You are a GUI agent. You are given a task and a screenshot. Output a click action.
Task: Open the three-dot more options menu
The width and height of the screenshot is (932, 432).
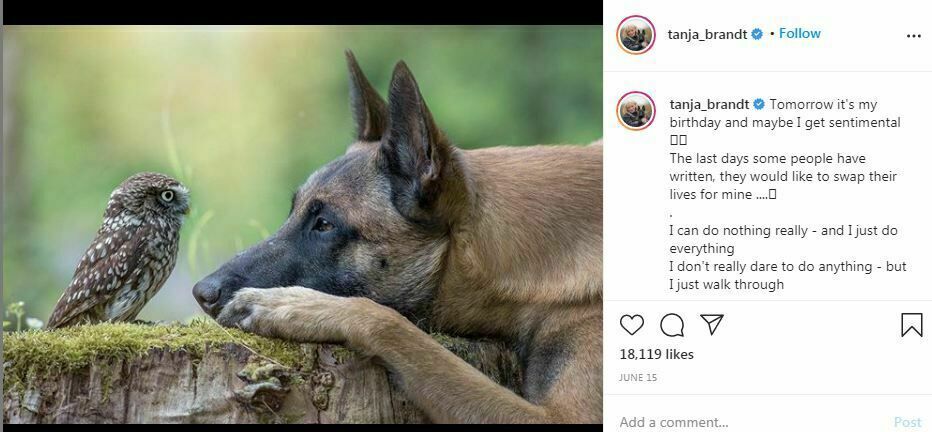(913, 35)
